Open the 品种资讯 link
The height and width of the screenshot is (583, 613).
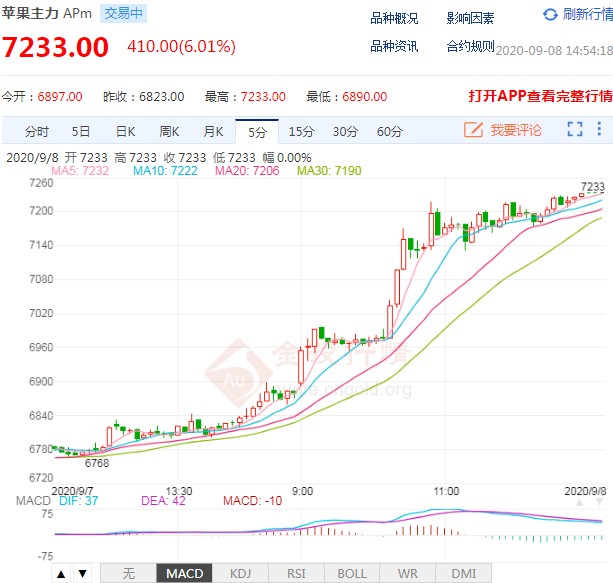click(x=394, y=46)
